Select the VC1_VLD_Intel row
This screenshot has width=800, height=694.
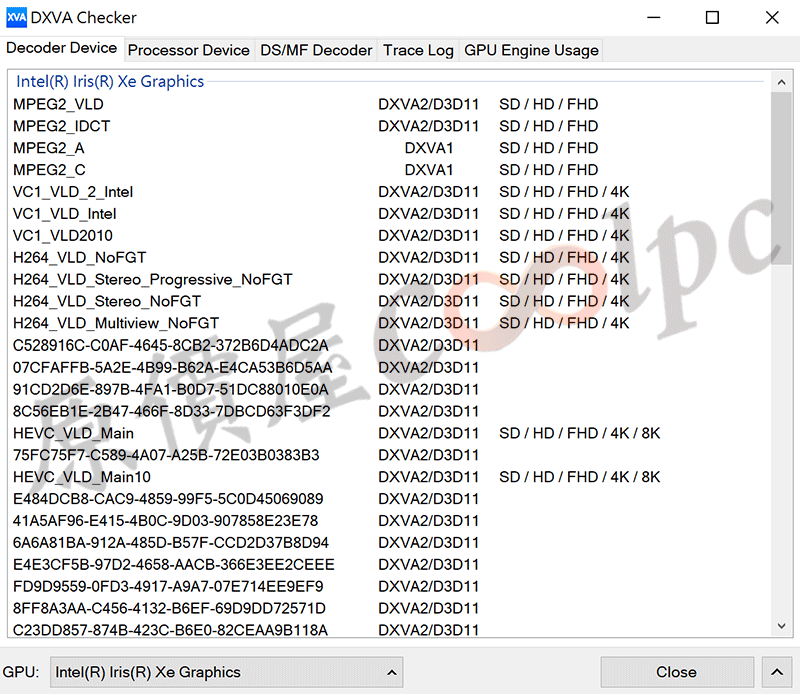point(389,214)
